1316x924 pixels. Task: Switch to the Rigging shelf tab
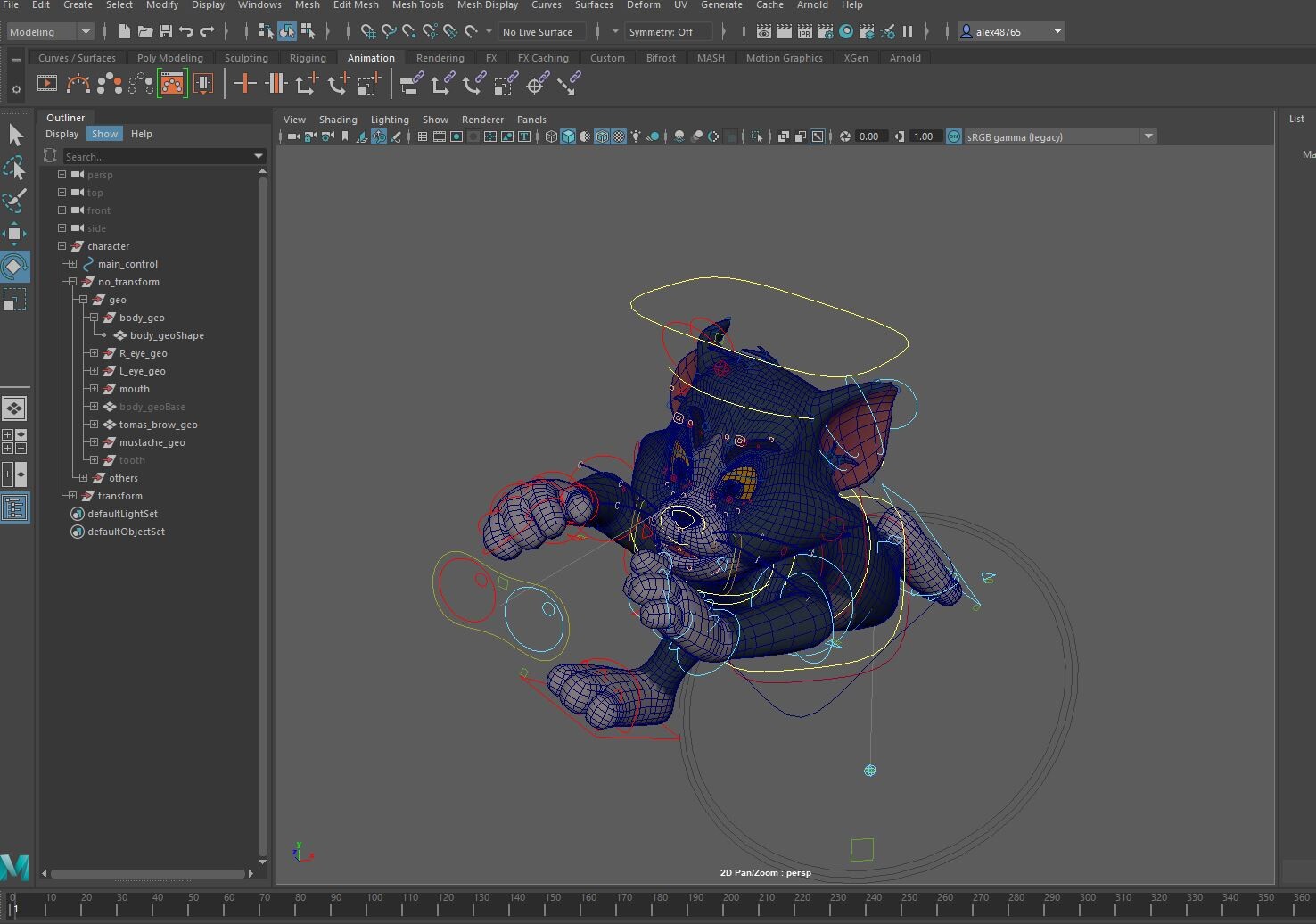click(308, 58)
